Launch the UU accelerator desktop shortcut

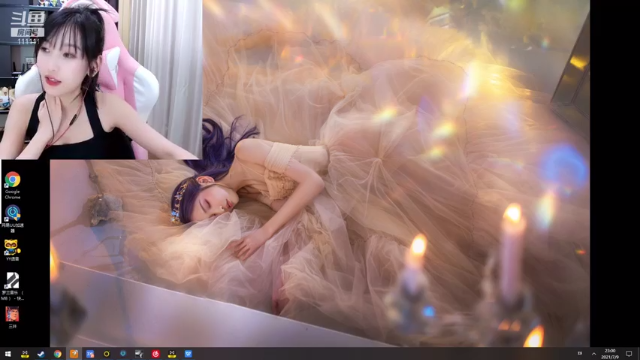coord(13,219)
